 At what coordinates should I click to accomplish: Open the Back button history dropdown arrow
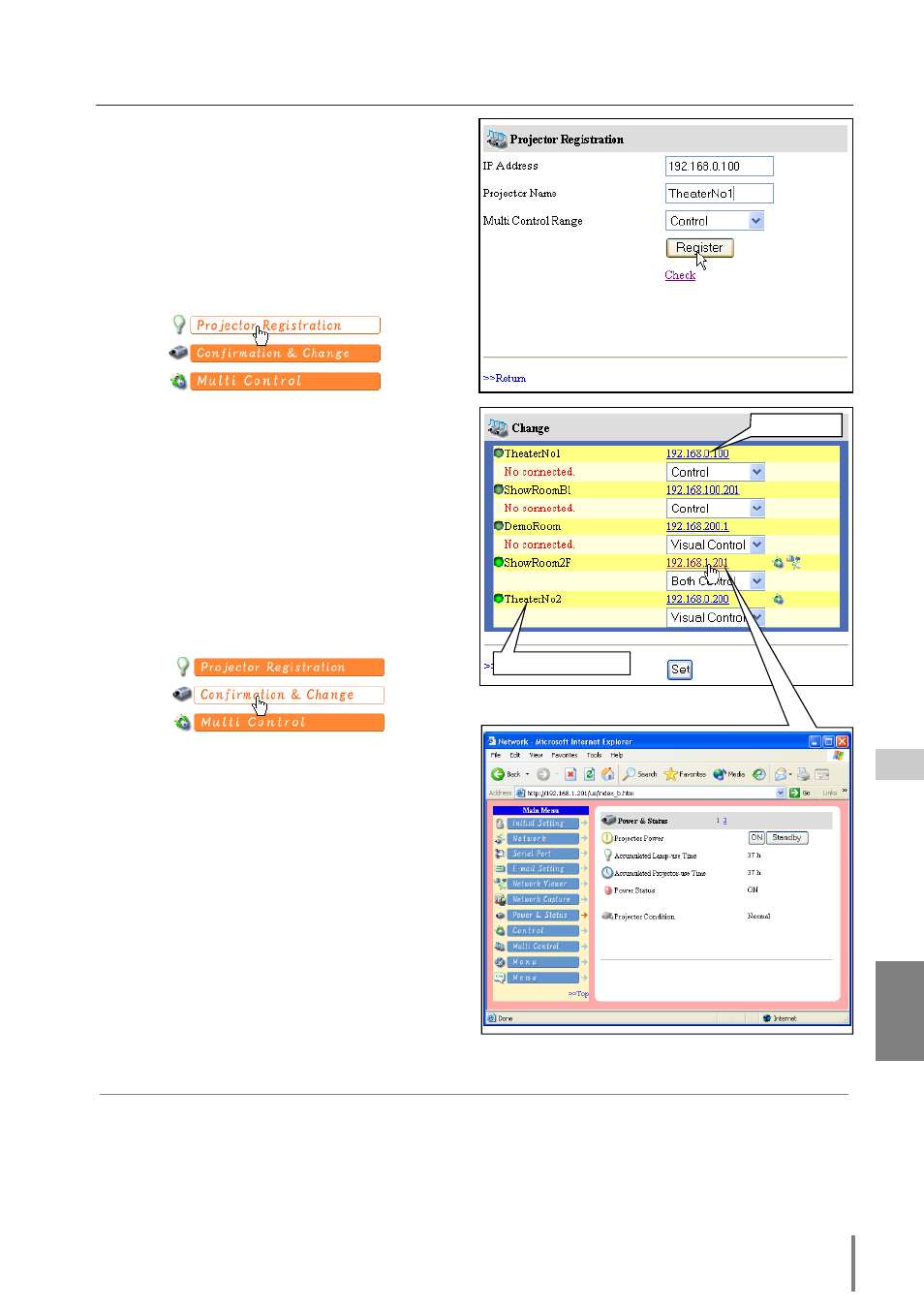[527, 774]
